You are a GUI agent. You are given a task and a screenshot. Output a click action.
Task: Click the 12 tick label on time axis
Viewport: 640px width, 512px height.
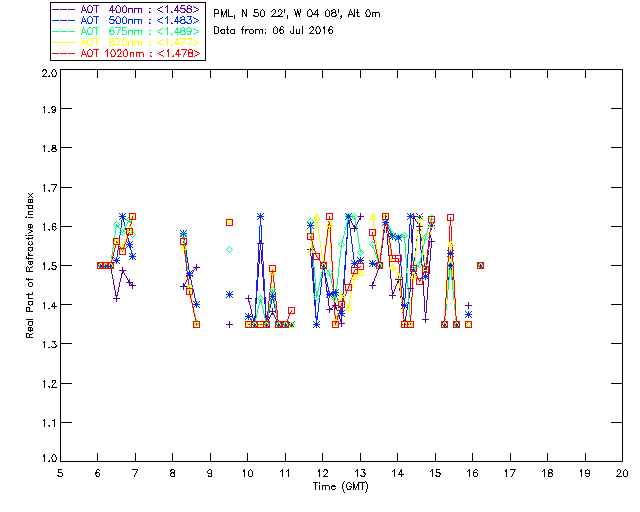(322, 473)
